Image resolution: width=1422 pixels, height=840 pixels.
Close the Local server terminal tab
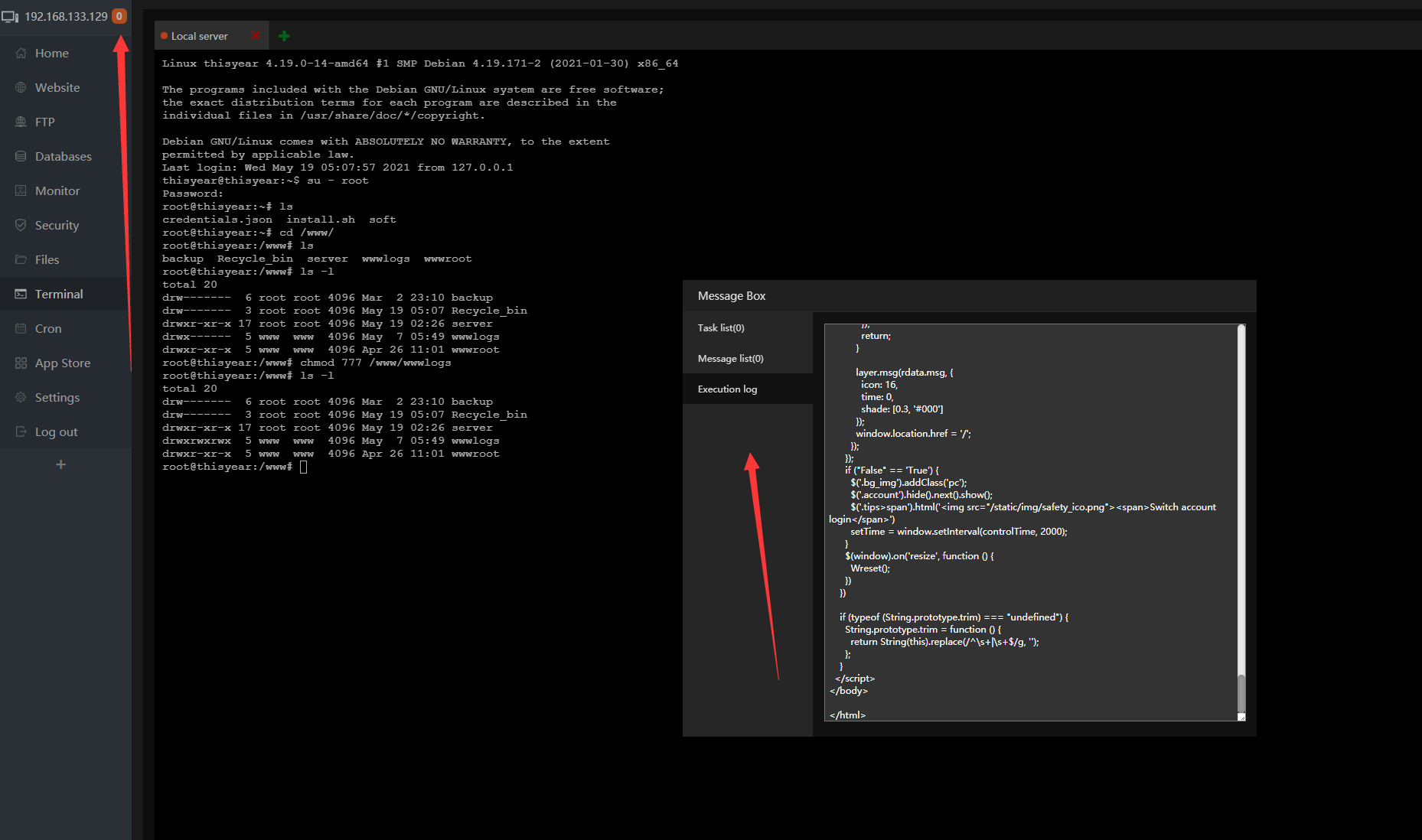tap(256, 36)
